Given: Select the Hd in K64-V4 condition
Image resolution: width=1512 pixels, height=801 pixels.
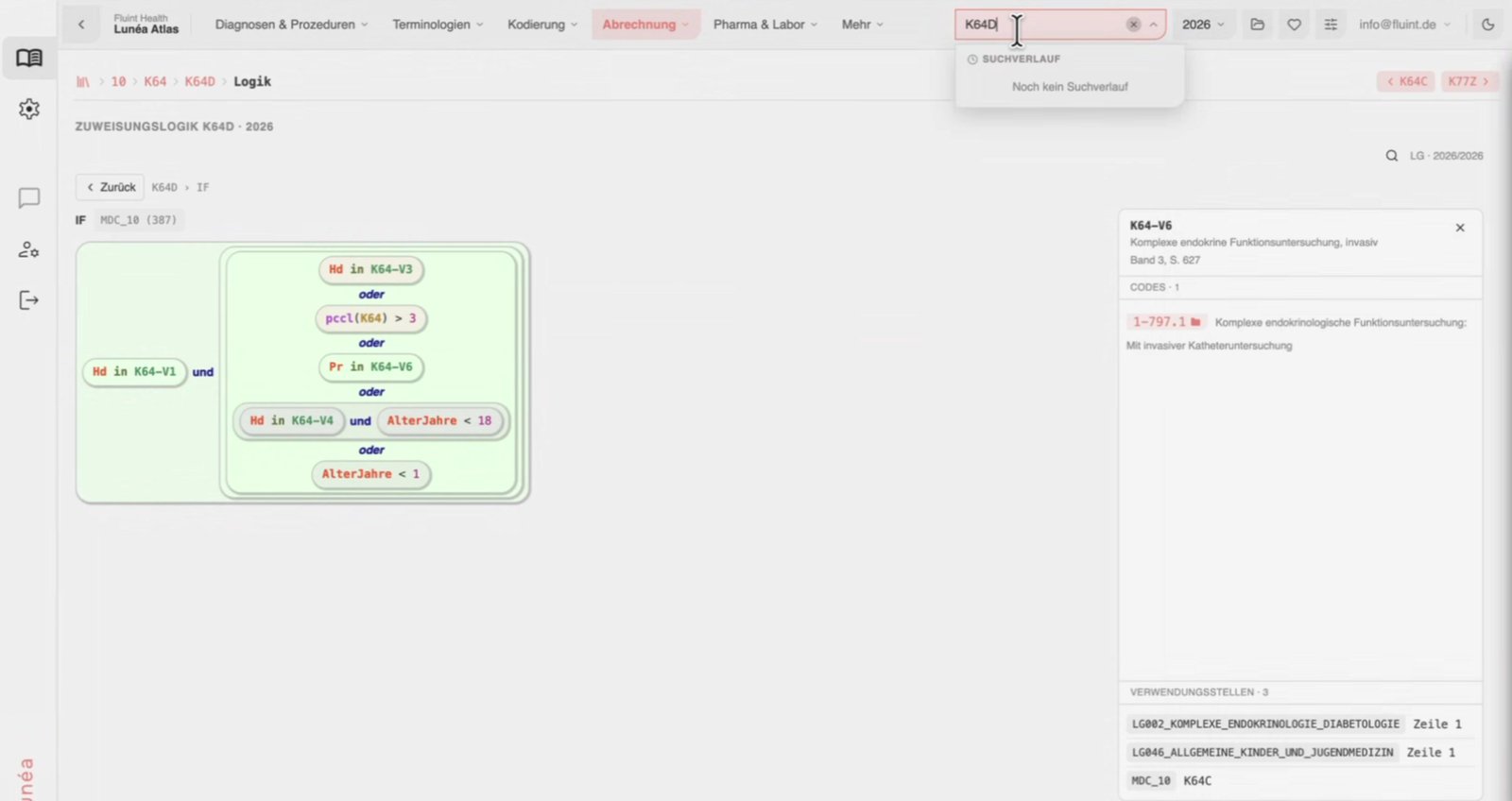Looking at the screenshot, I should (291, 421).
